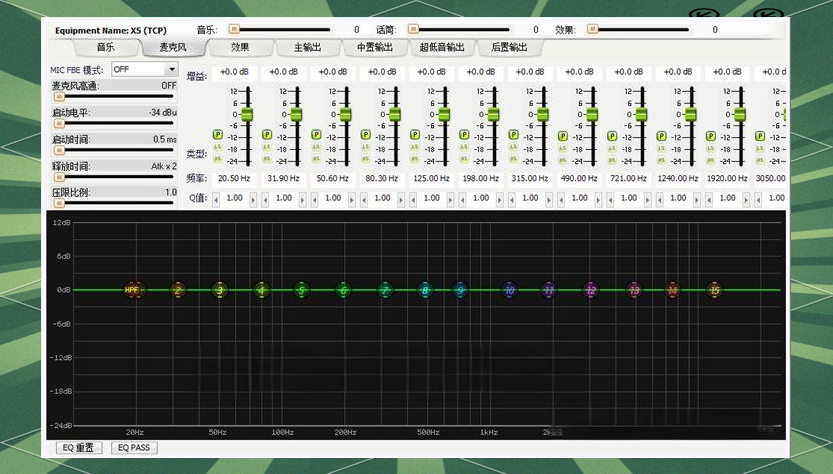Click the 315.00 Hz frequency field

[528, 178]
